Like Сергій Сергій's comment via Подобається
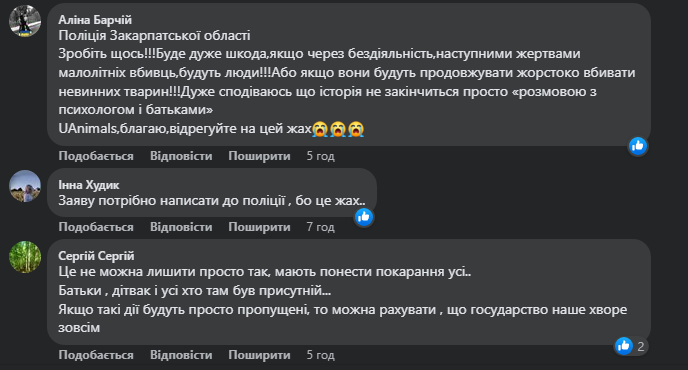Viewport: 688px width, 370px height. click(x=96, y=355)
